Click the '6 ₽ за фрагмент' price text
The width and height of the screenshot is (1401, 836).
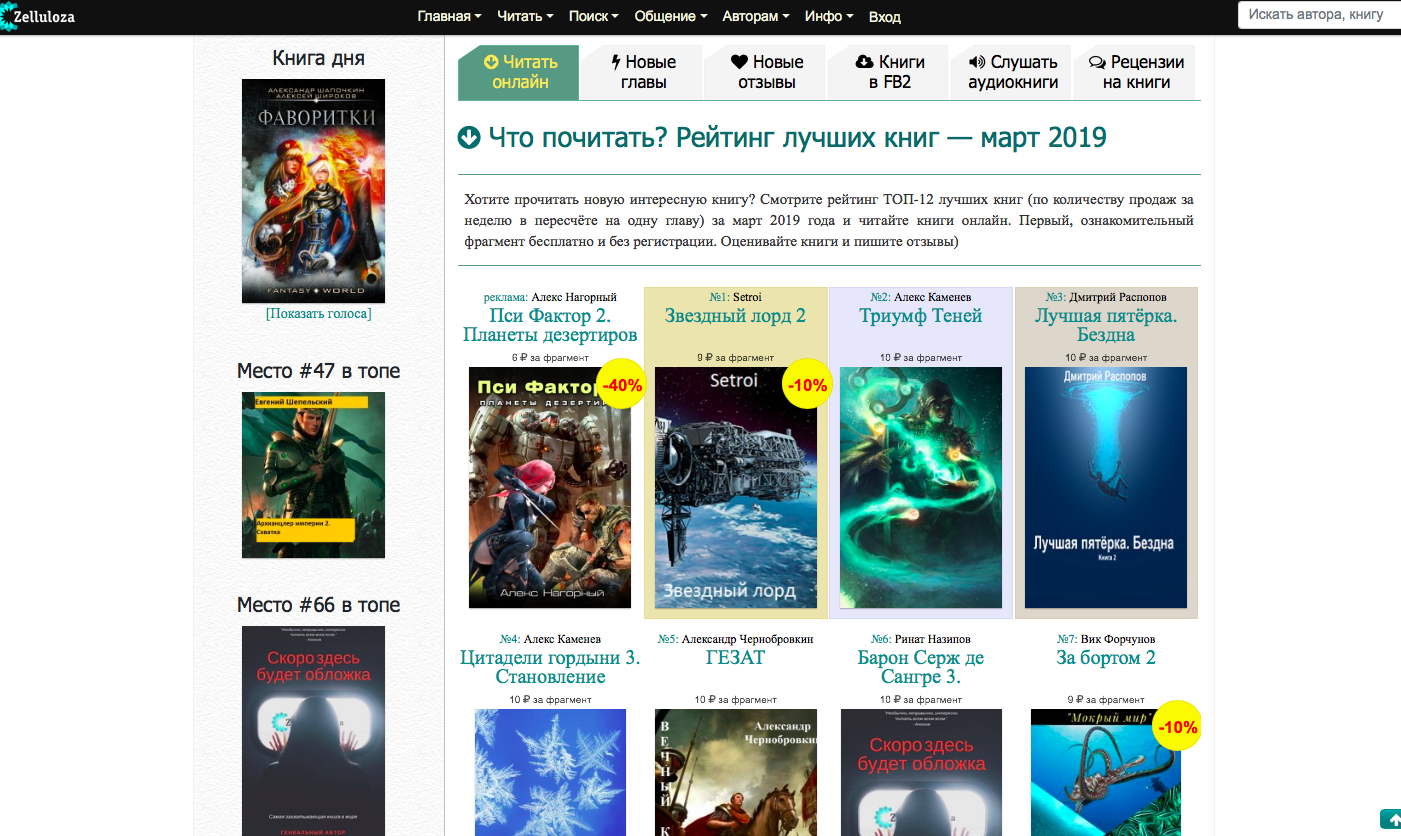(550, 357)
